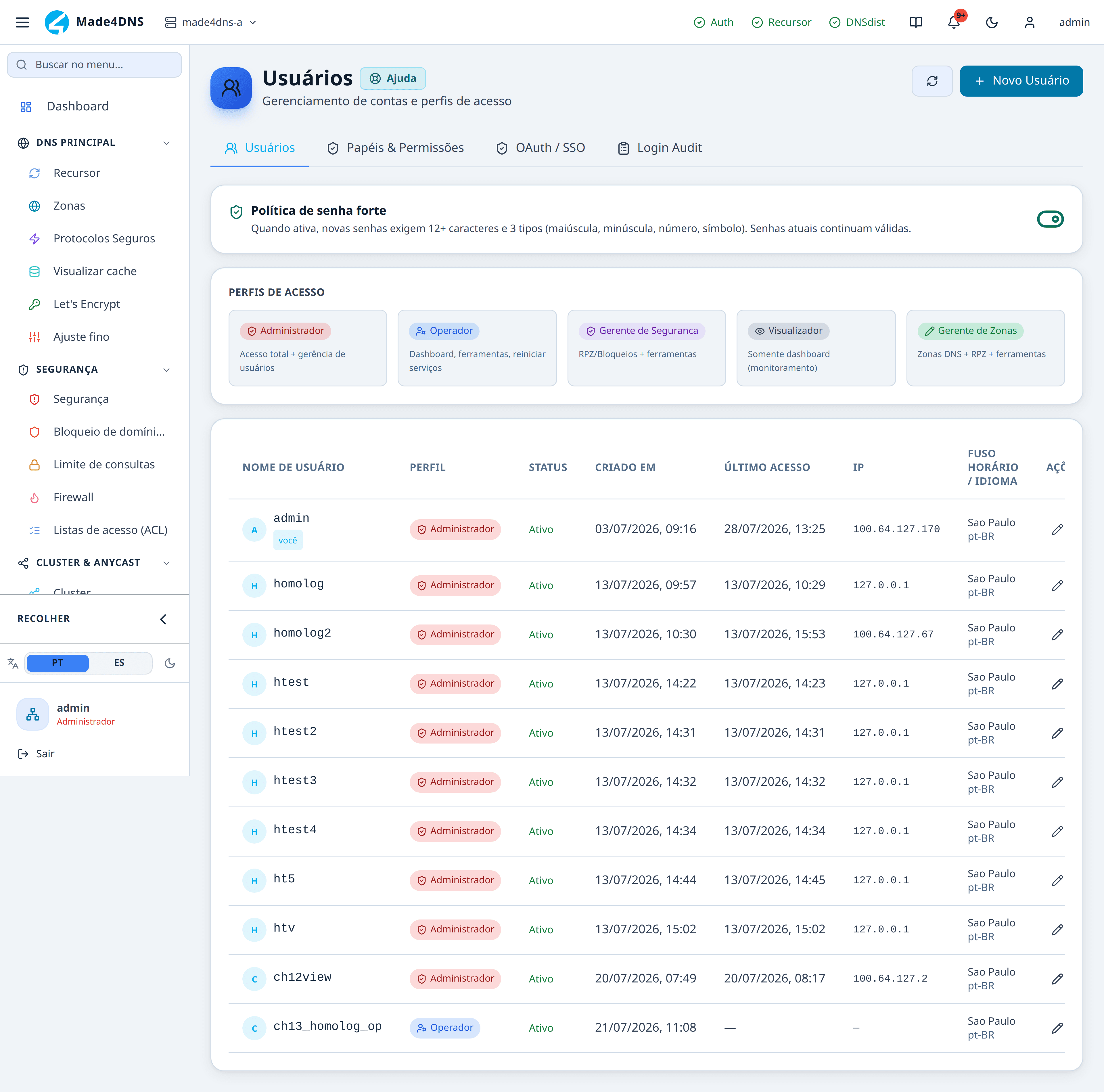Edit the admin user row pencil

coord(1057,530)
